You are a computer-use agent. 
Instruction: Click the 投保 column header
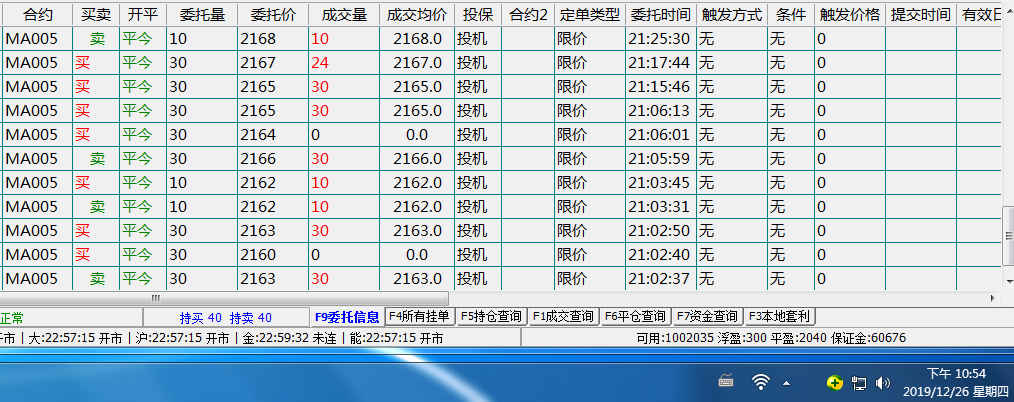(x=478, y=14)
